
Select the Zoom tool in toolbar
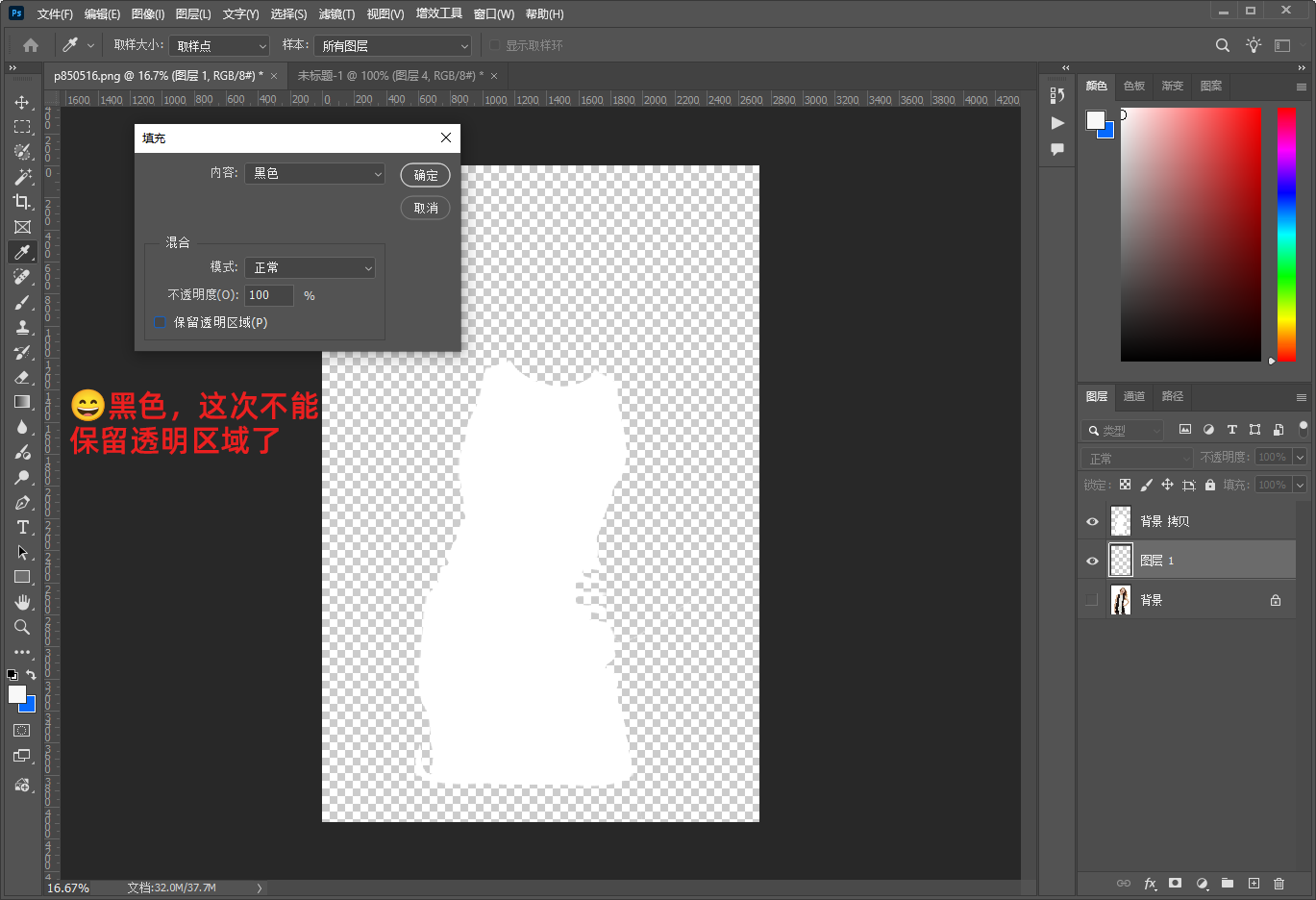click(x=22, y=627)
